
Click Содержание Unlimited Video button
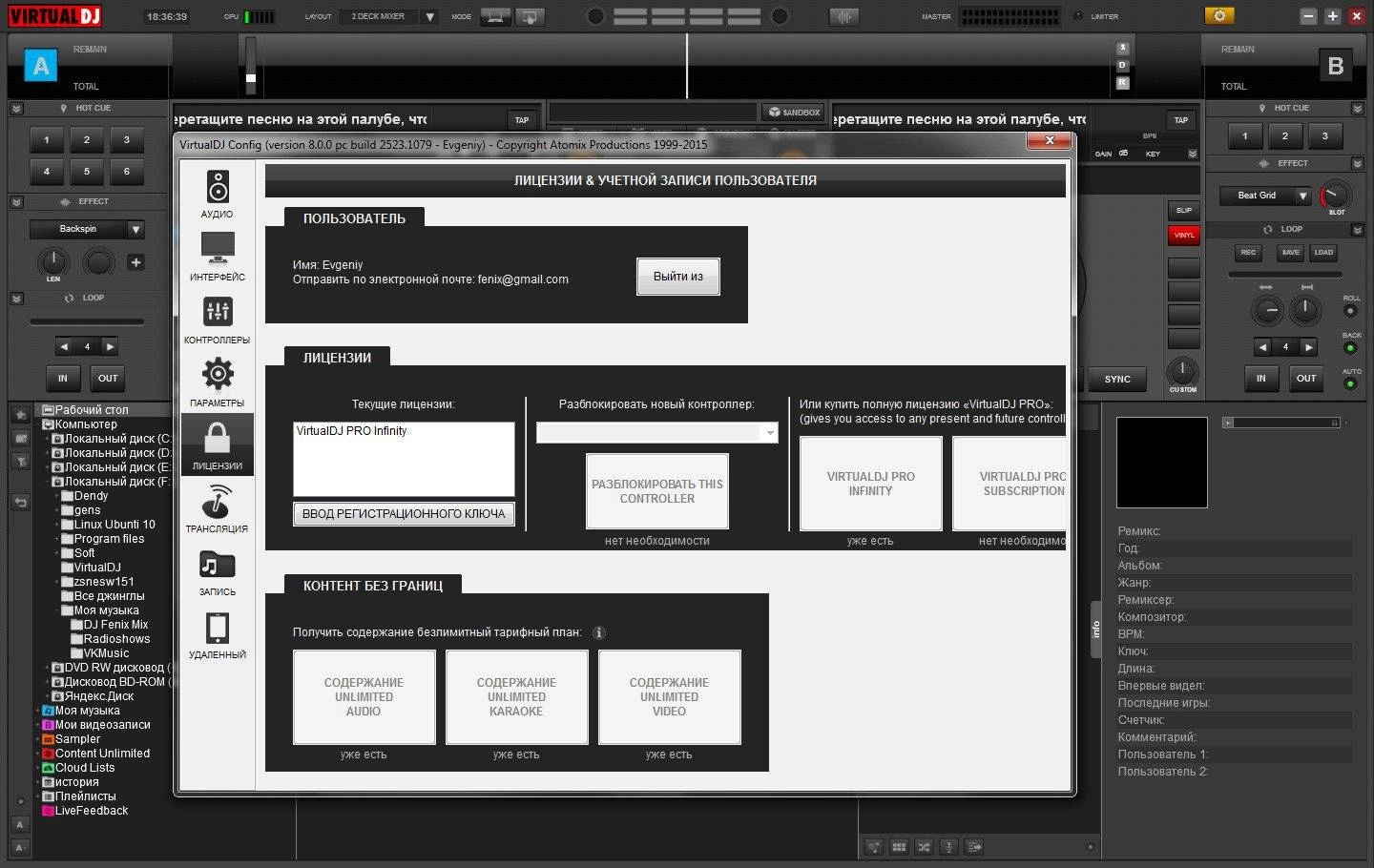point(669,697)
